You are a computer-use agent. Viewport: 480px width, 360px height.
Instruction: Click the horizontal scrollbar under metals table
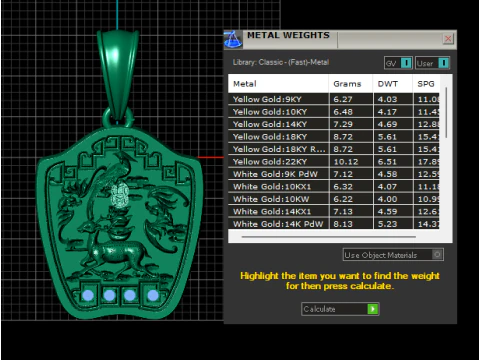(x=329, y=237)
